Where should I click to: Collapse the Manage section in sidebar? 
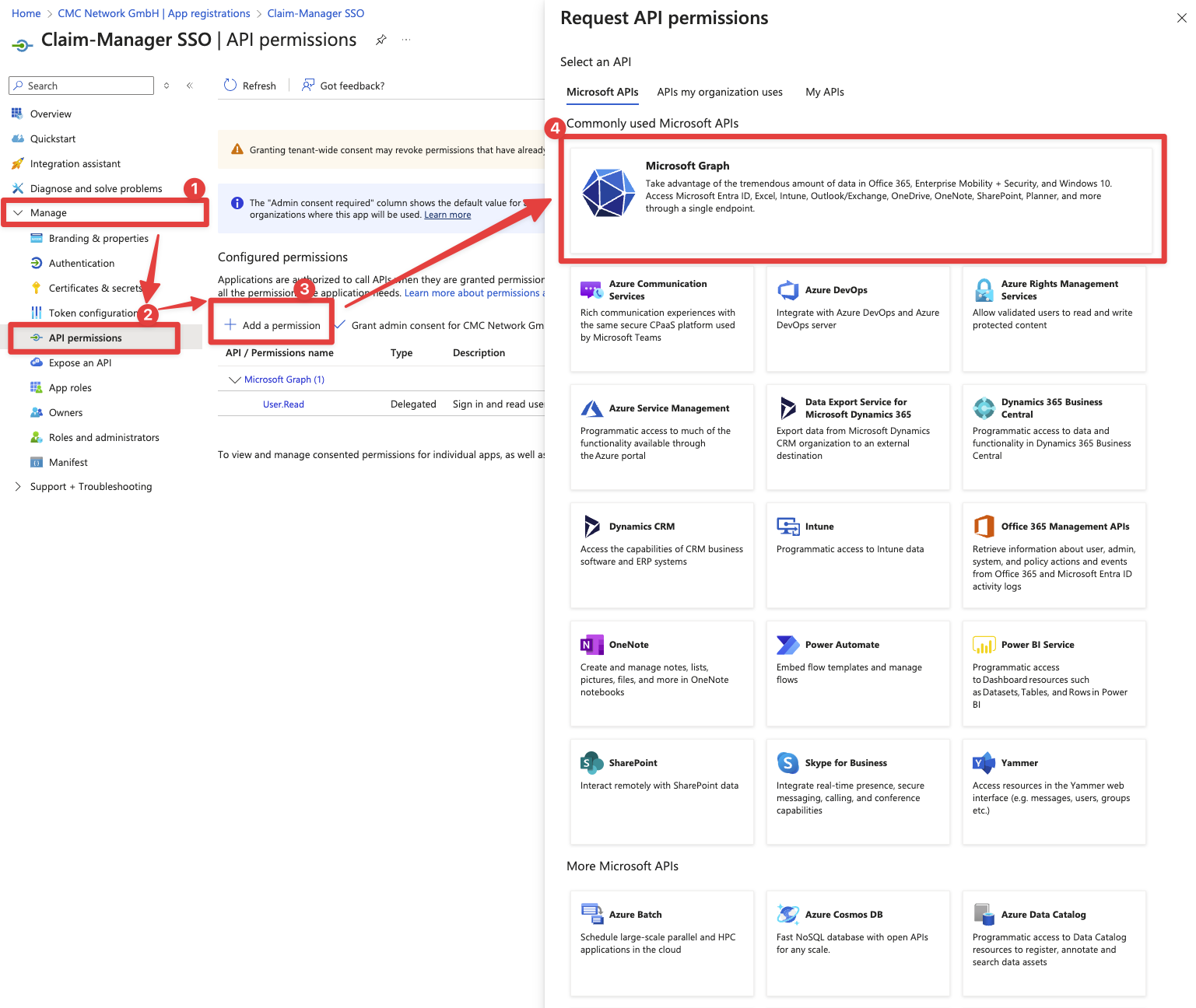[18, 212]
